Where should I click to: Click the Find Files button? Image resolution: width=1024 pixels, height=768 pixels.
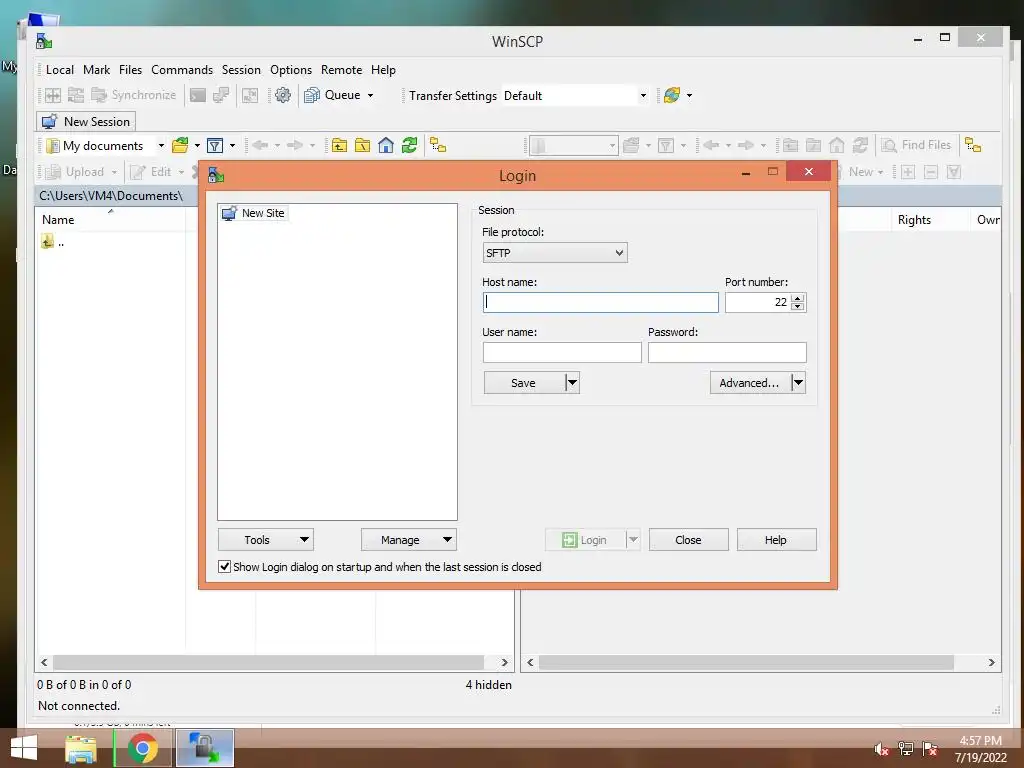(916, 145)
